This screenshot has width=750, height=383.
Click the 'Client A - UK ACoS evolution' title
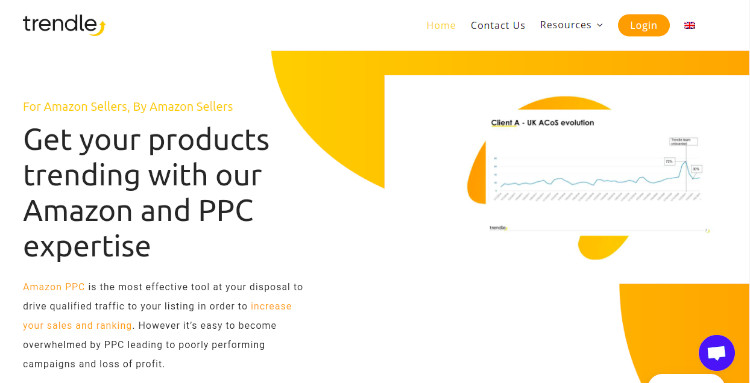click(x=542, y=123)
